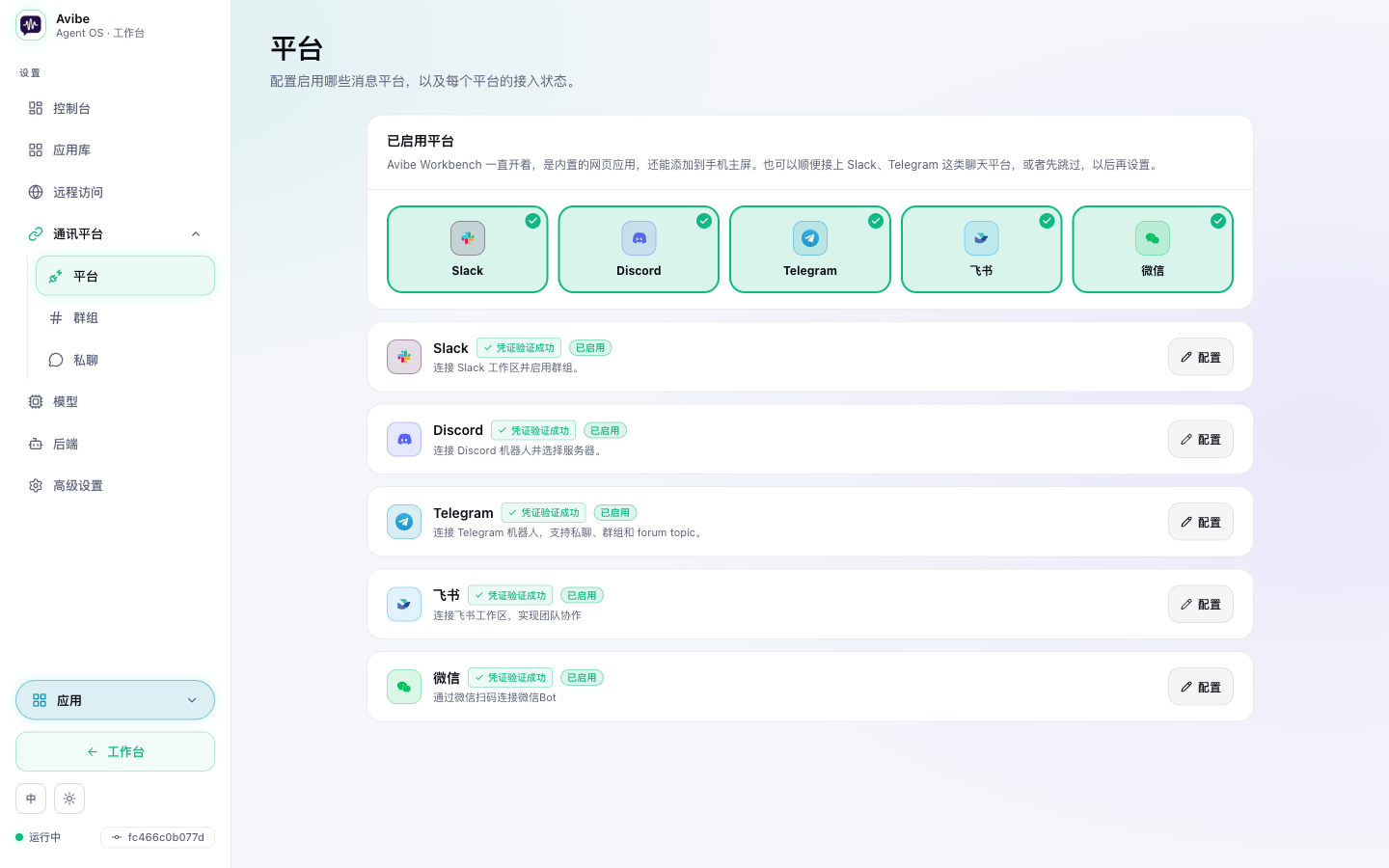
Task: Open the 应用库 grid icon in sidebar
Action: [x=36, y=150]
